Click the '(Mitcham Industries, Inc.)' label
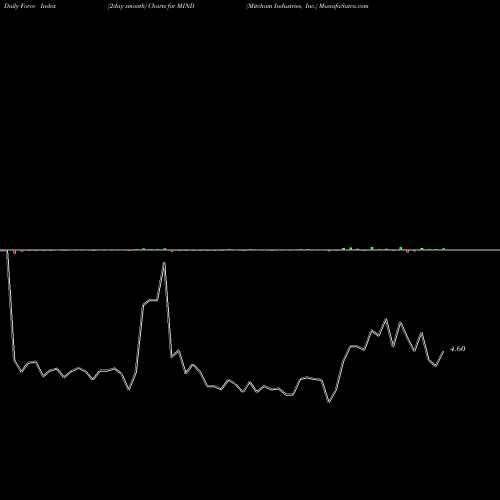The image size is (500, 500). pos(281,6)
